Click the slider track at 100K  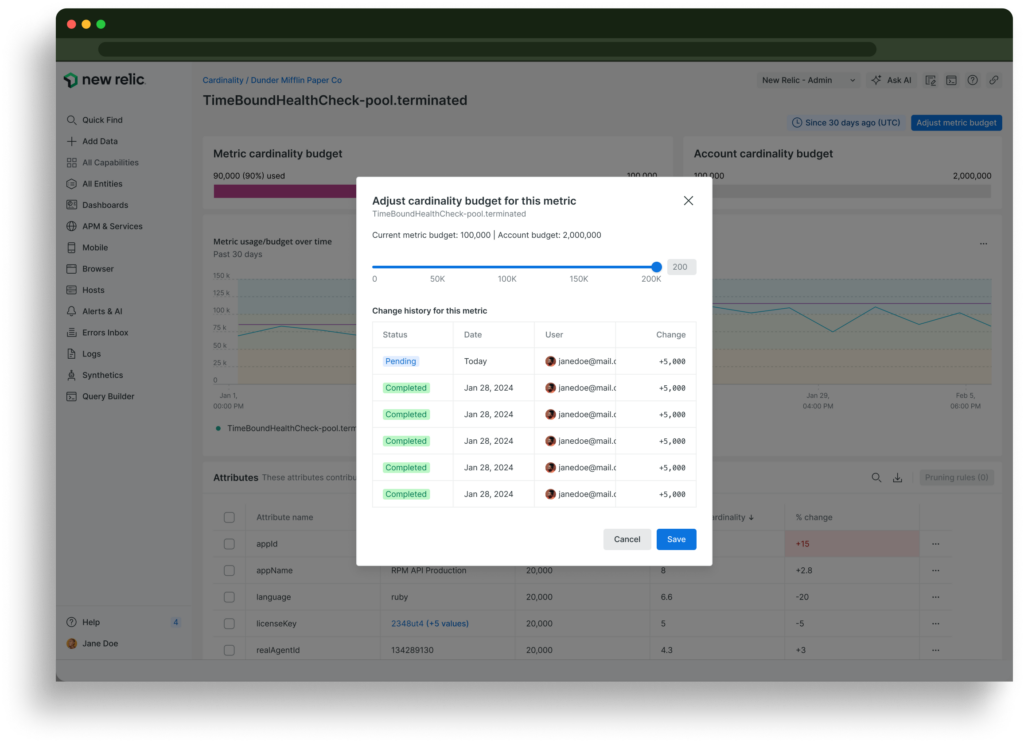(x=507, y=267)
